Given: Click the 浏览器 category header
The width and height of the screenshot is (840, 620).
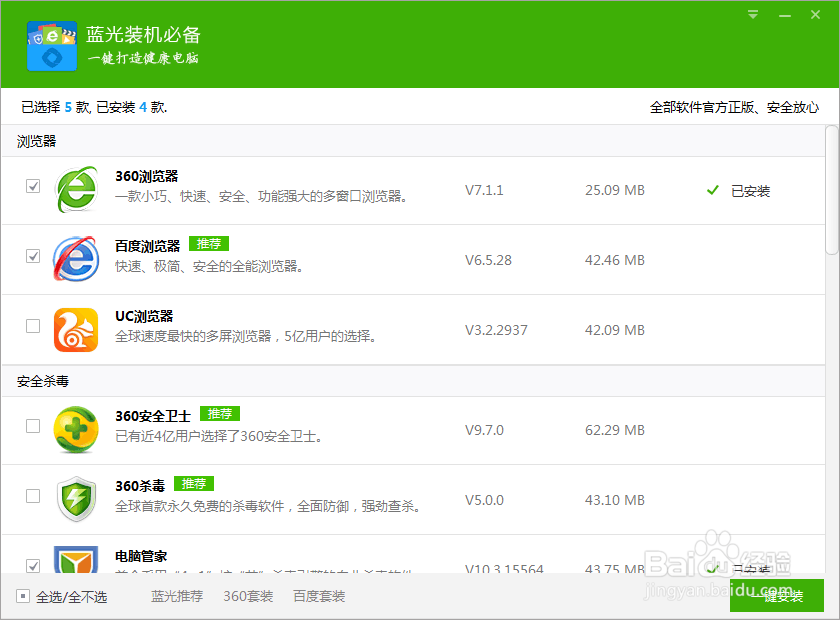Looking at the screenshot, I should tap(36, 141).
